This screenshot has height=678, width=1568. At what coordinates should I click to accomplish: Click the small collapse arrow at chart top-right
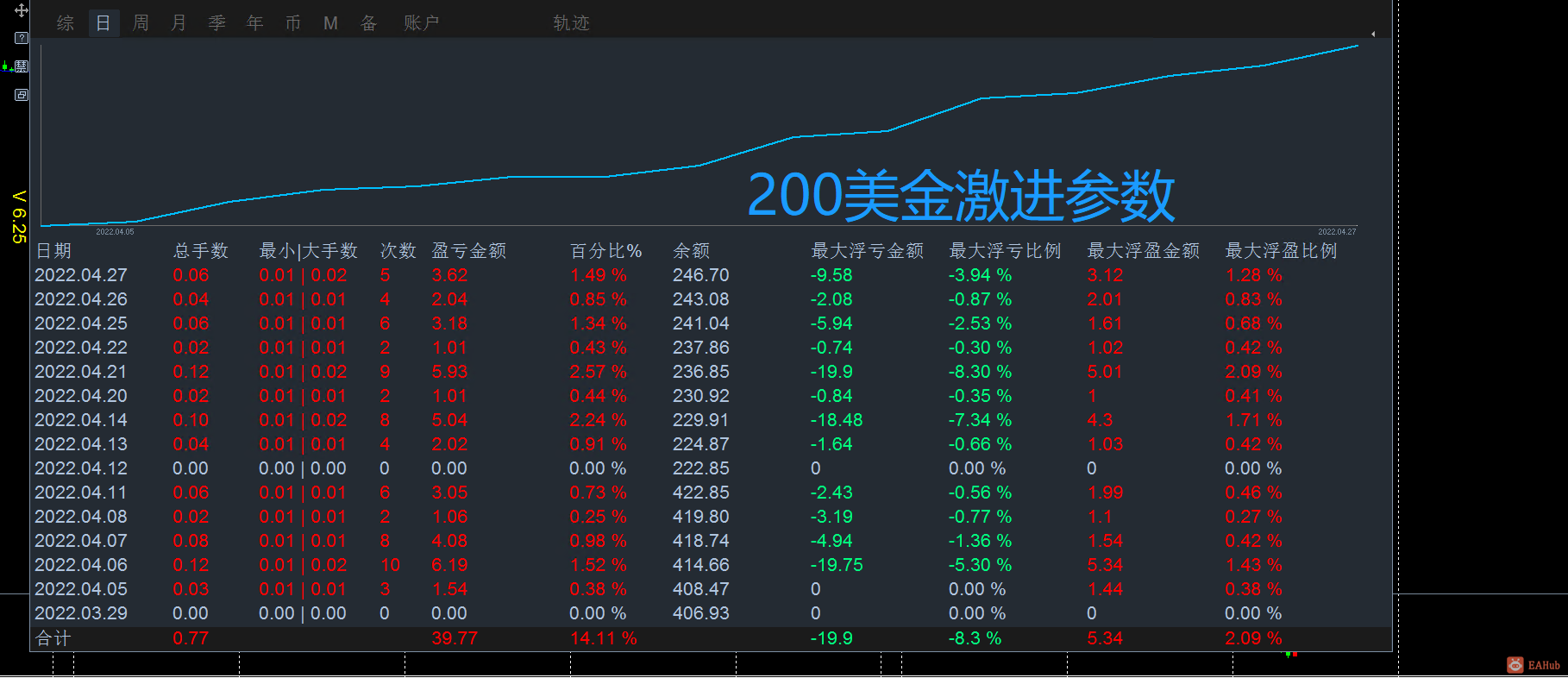[x=1372, y=35]
